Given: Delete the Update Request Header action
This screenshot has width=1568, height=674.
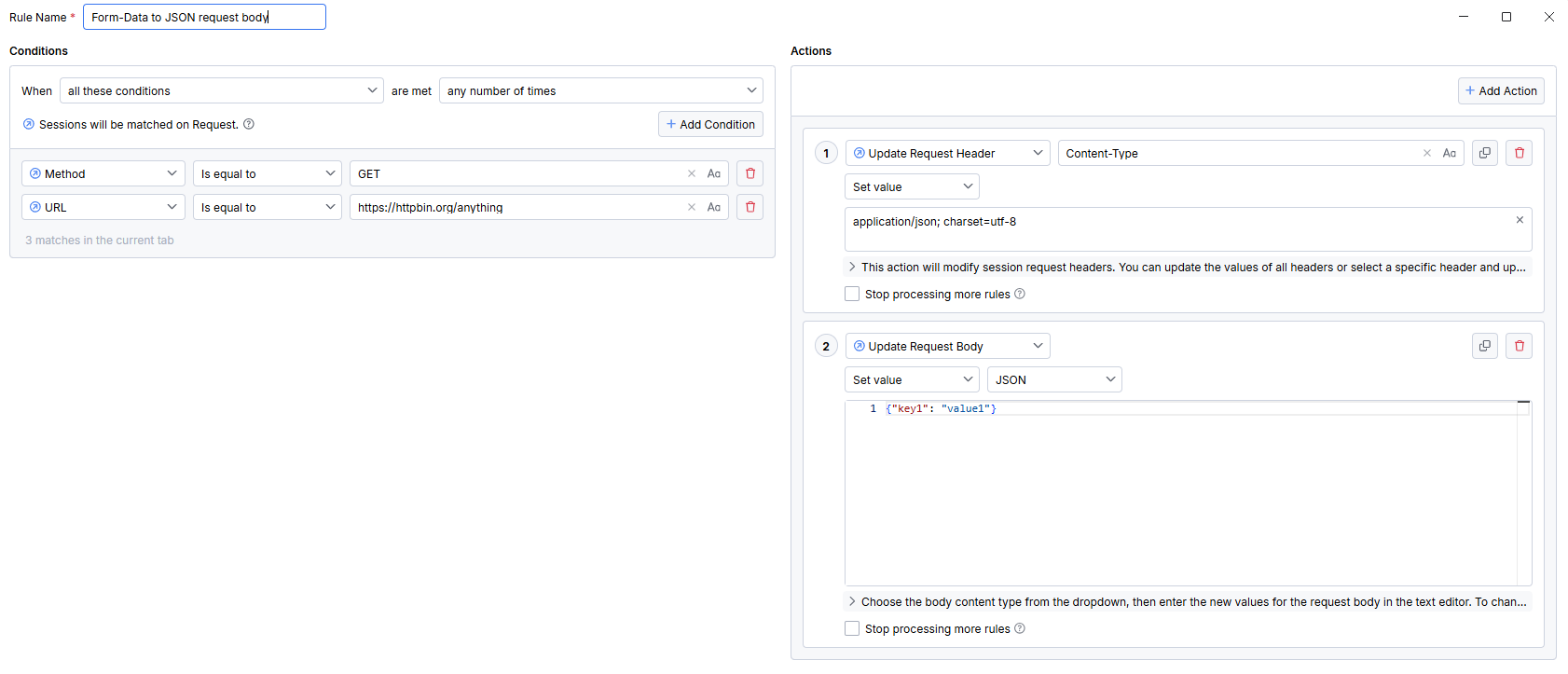Looking at the screenshot, I should (1520, 153).
